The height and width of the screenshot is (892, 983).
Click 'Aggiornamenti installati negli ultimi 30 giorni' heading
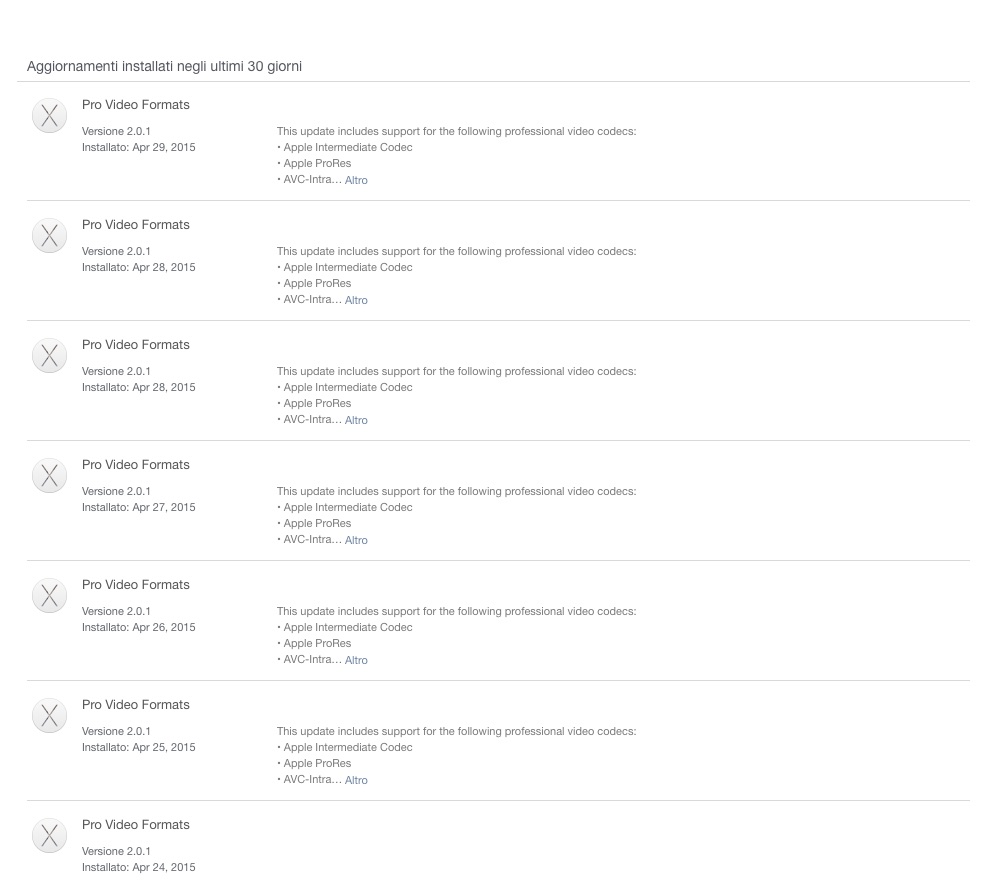click(x=164, y=66)
